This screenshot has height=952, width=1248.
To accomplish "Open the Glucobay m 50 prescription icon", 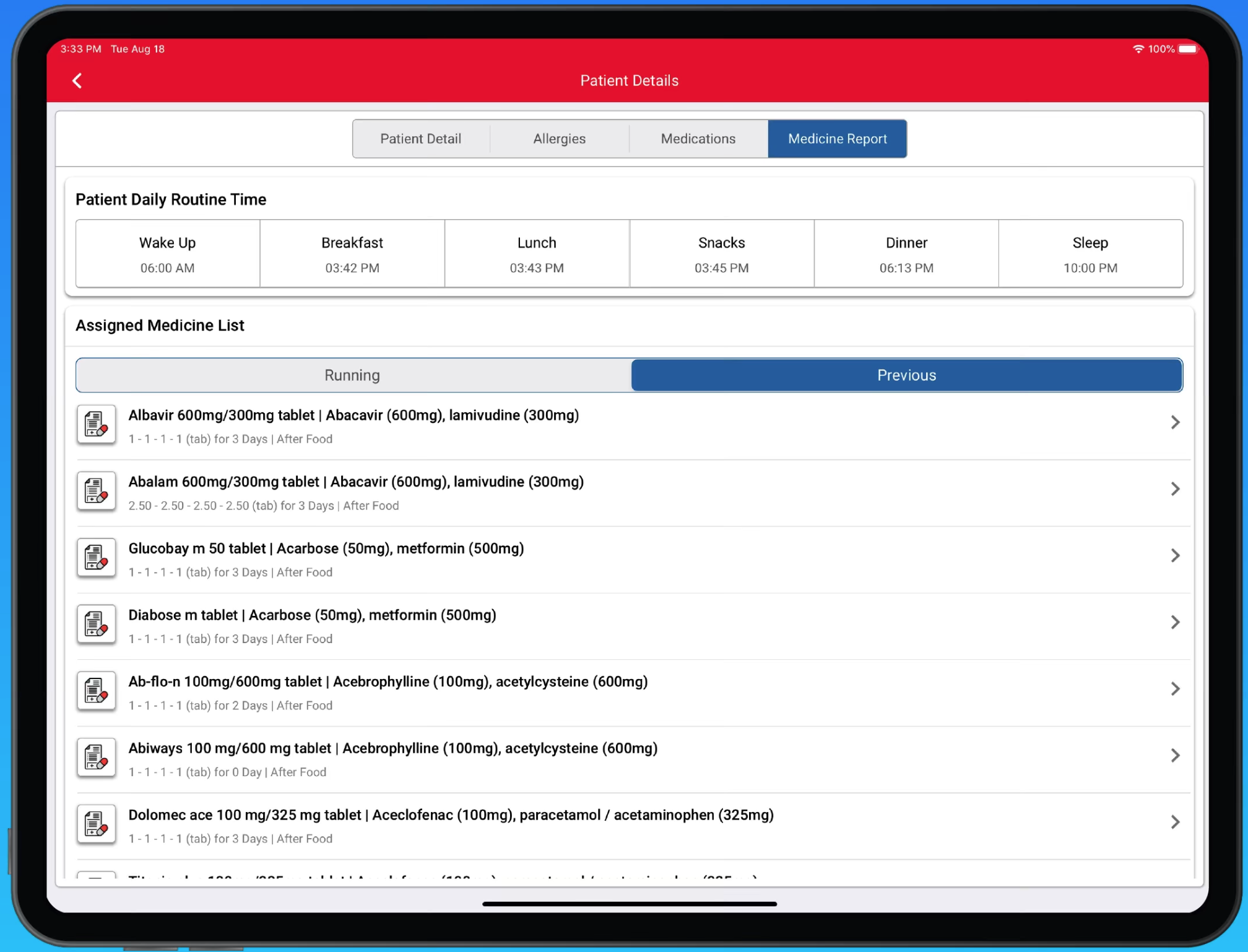I will coord(97,558).
